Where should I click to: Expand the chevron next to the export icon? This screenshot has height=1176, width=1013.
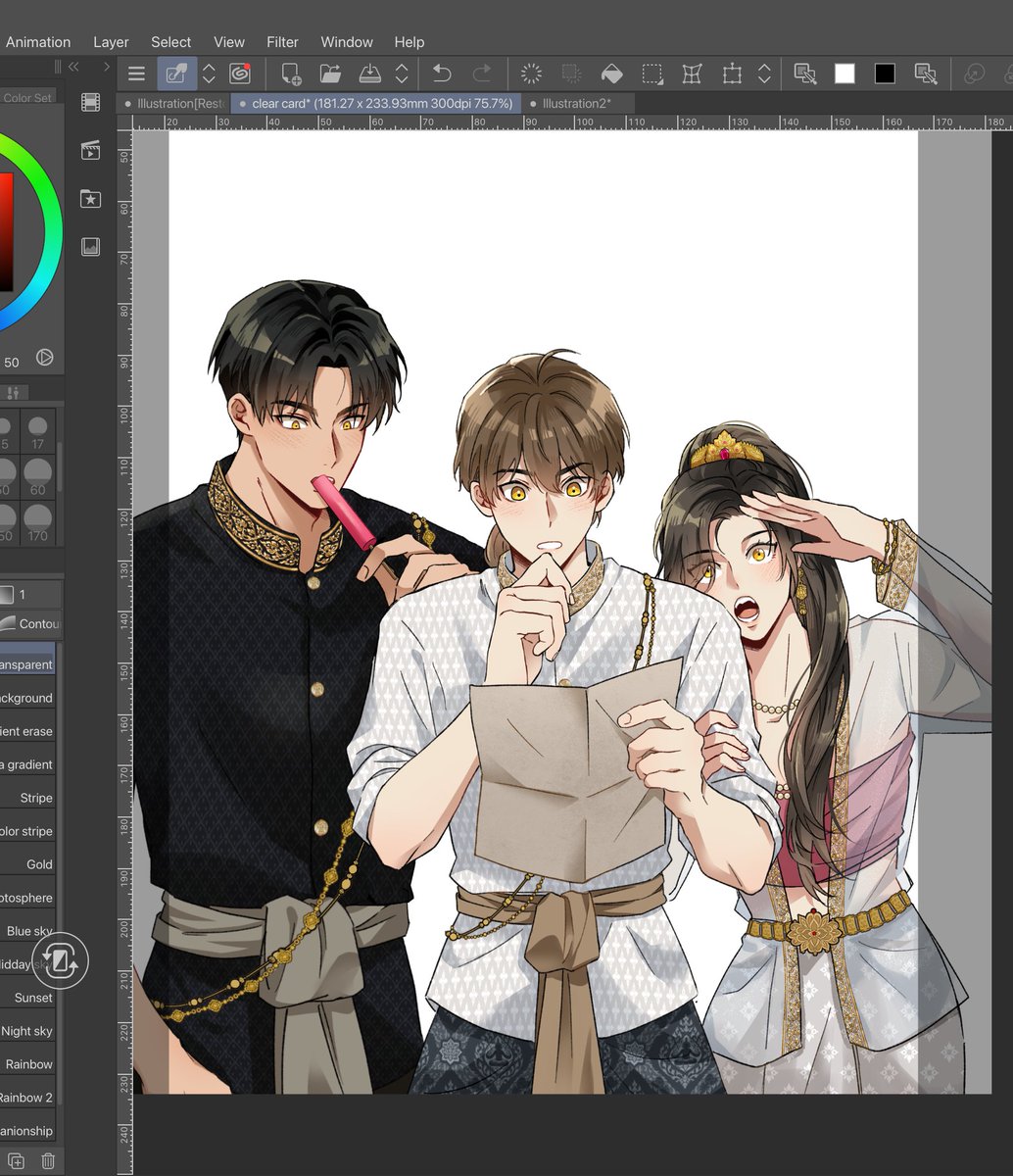(402, 73)
